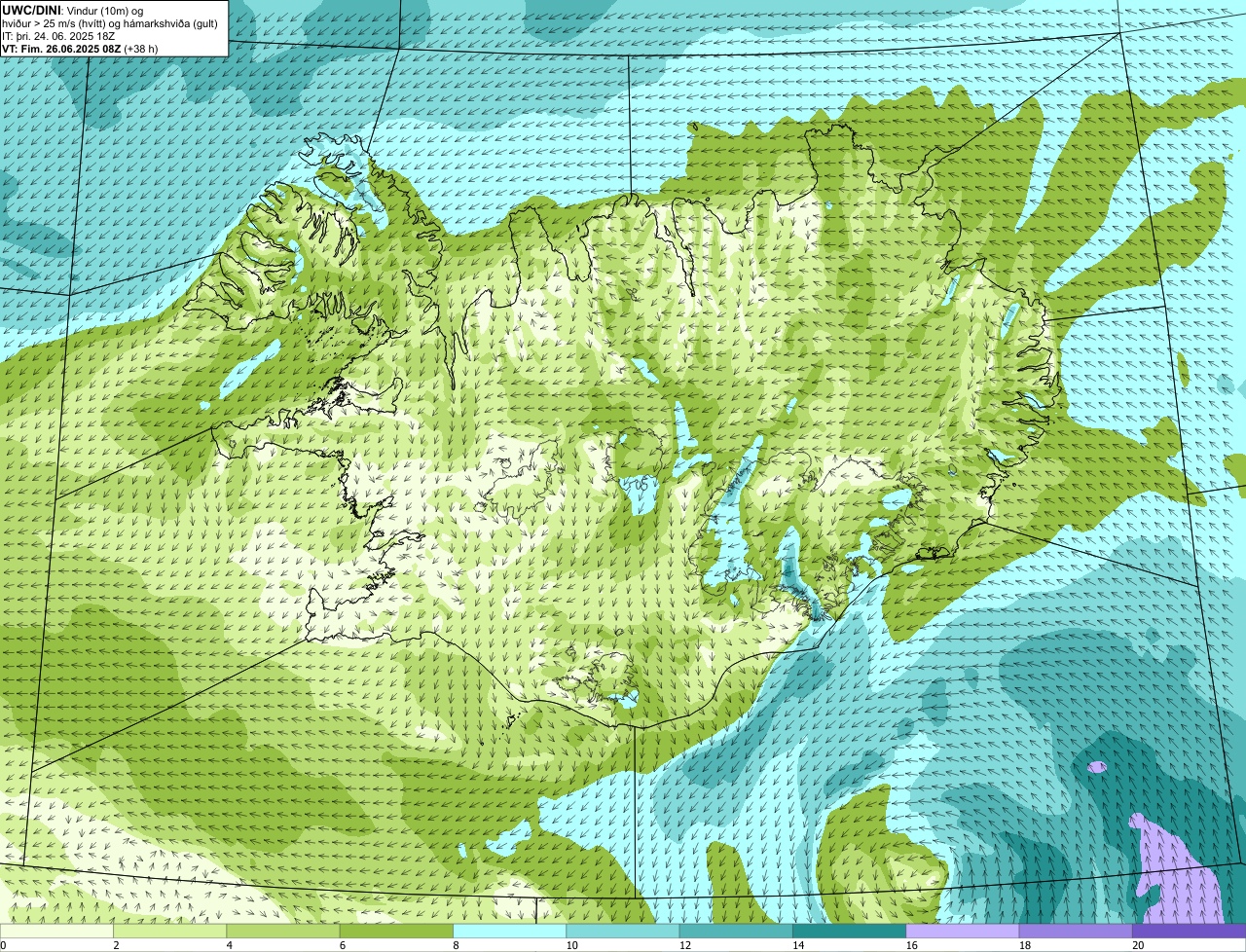Click the 2–4 m/s light green legend swatch
The height and width of the screenshot is (952, 1246).
[169, 932]
